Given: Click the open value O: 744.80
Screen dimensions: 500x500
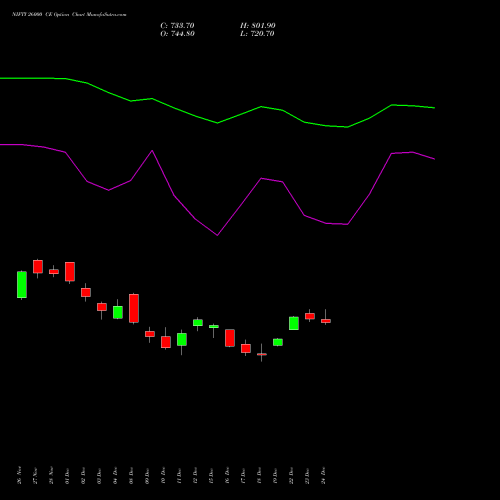Looking at the screenshot, I should click(x=177, y=34).
